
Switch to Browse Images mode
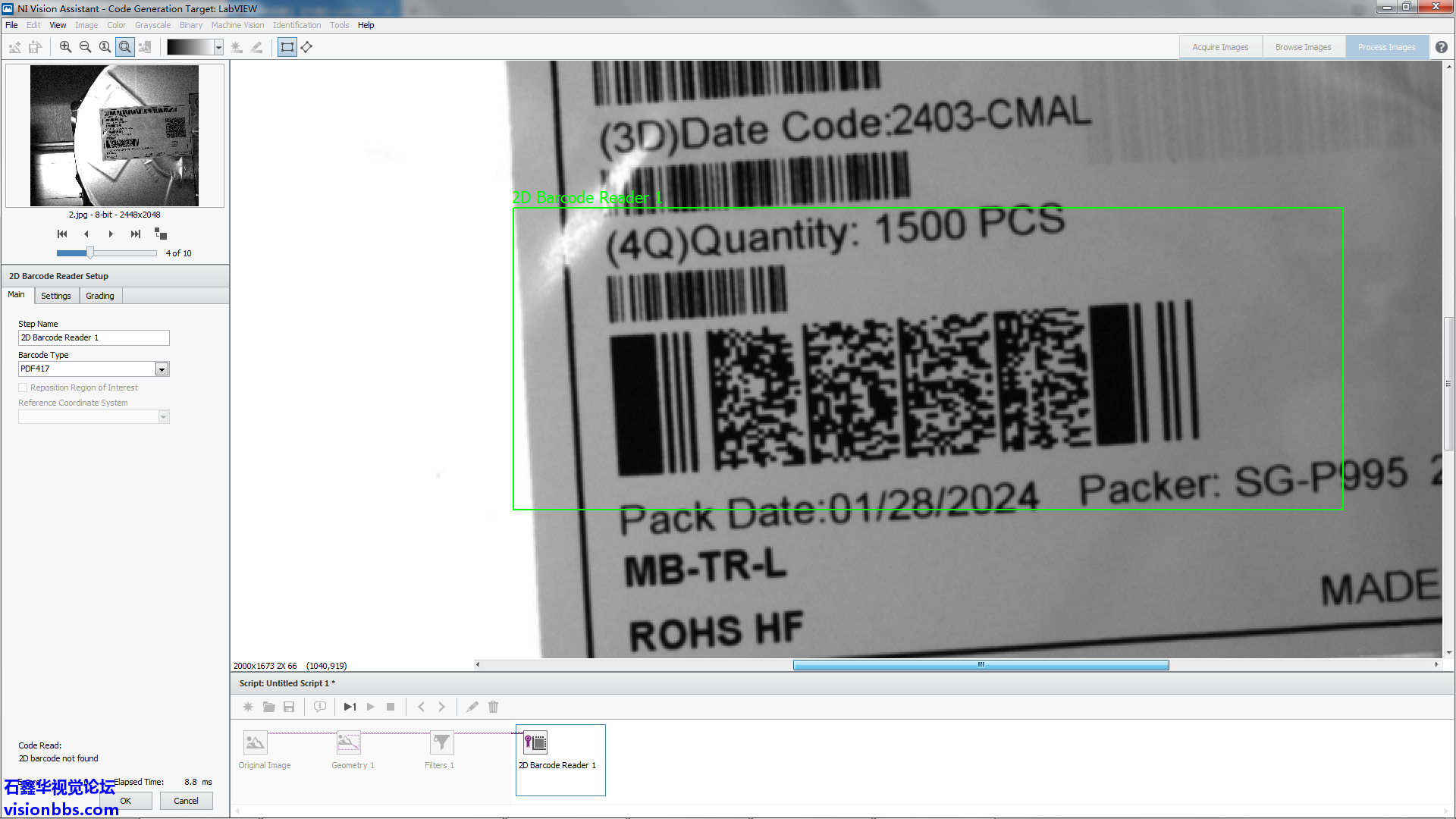pyautogui.click(x=1303, y=47)
